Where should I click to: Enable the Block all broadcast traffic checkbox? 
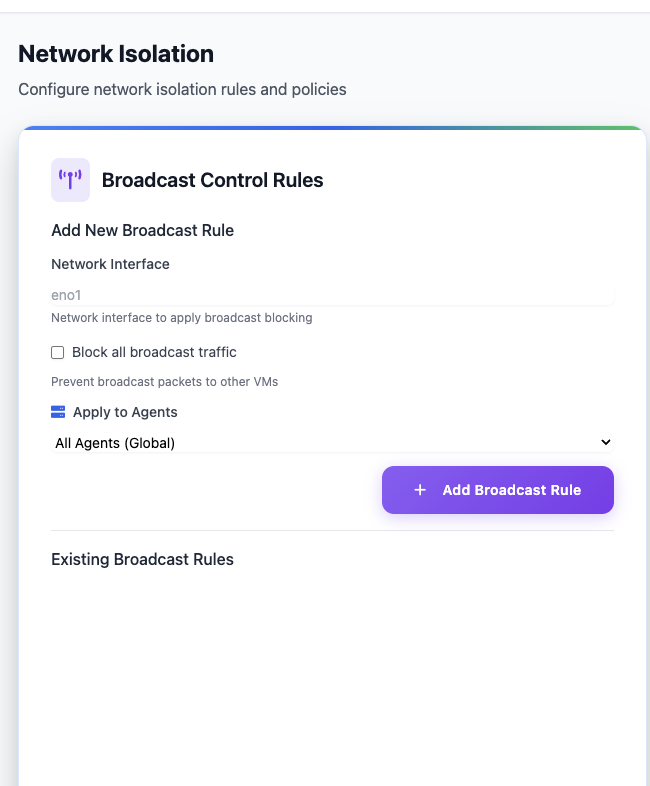(x=58, y=352)
